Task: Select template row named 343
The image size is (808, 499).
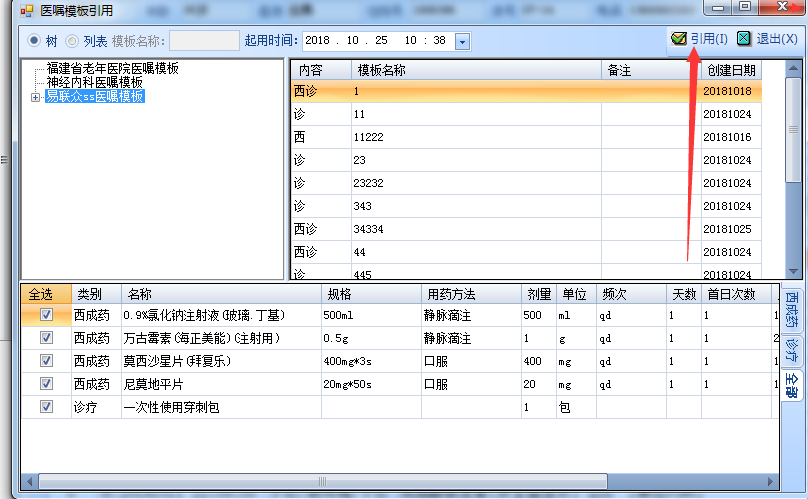Action: [x=526, y=206]
